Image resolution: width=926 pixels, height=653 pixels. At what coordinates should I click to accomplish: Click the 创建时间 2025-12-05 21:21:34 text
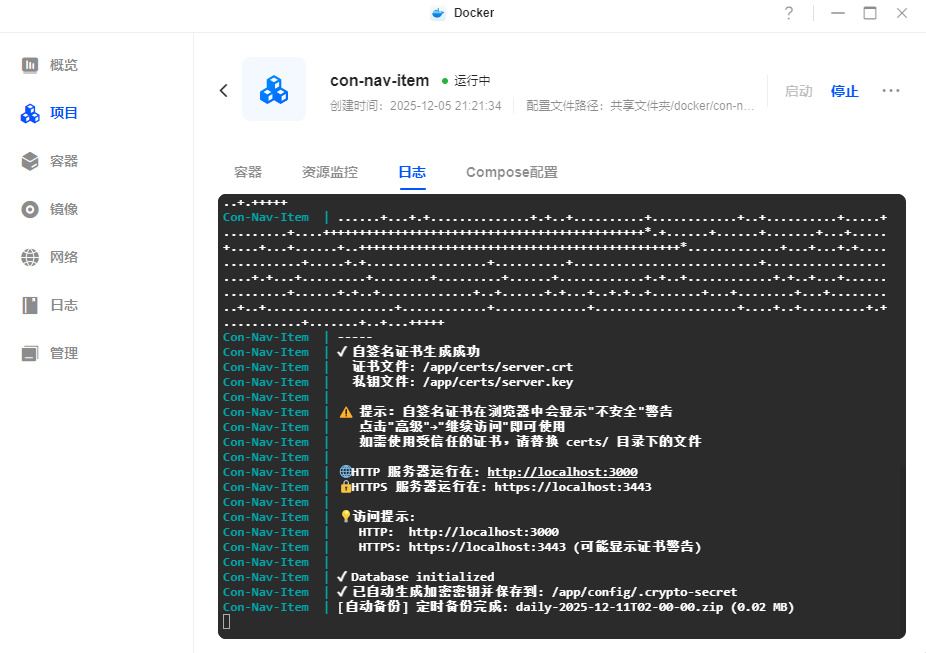[416, 106]
